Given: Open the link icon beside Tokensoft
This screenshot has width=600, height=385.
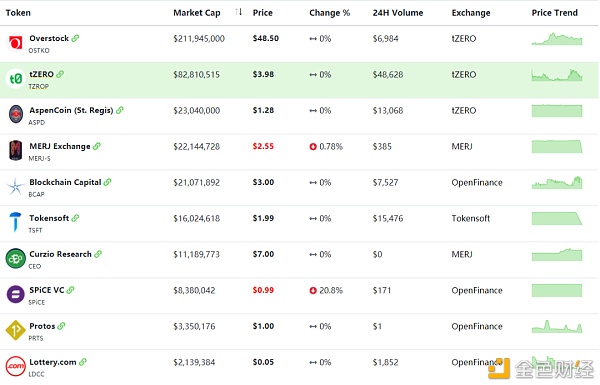Looking at the screenshot, I should (x=75, y=218).
